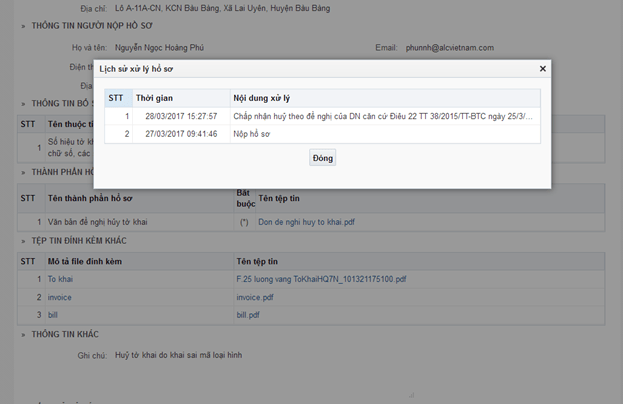The image size is (623, 404).
Task: Open Don de nghi huy to khai.pdf
Action: [306, 220]
